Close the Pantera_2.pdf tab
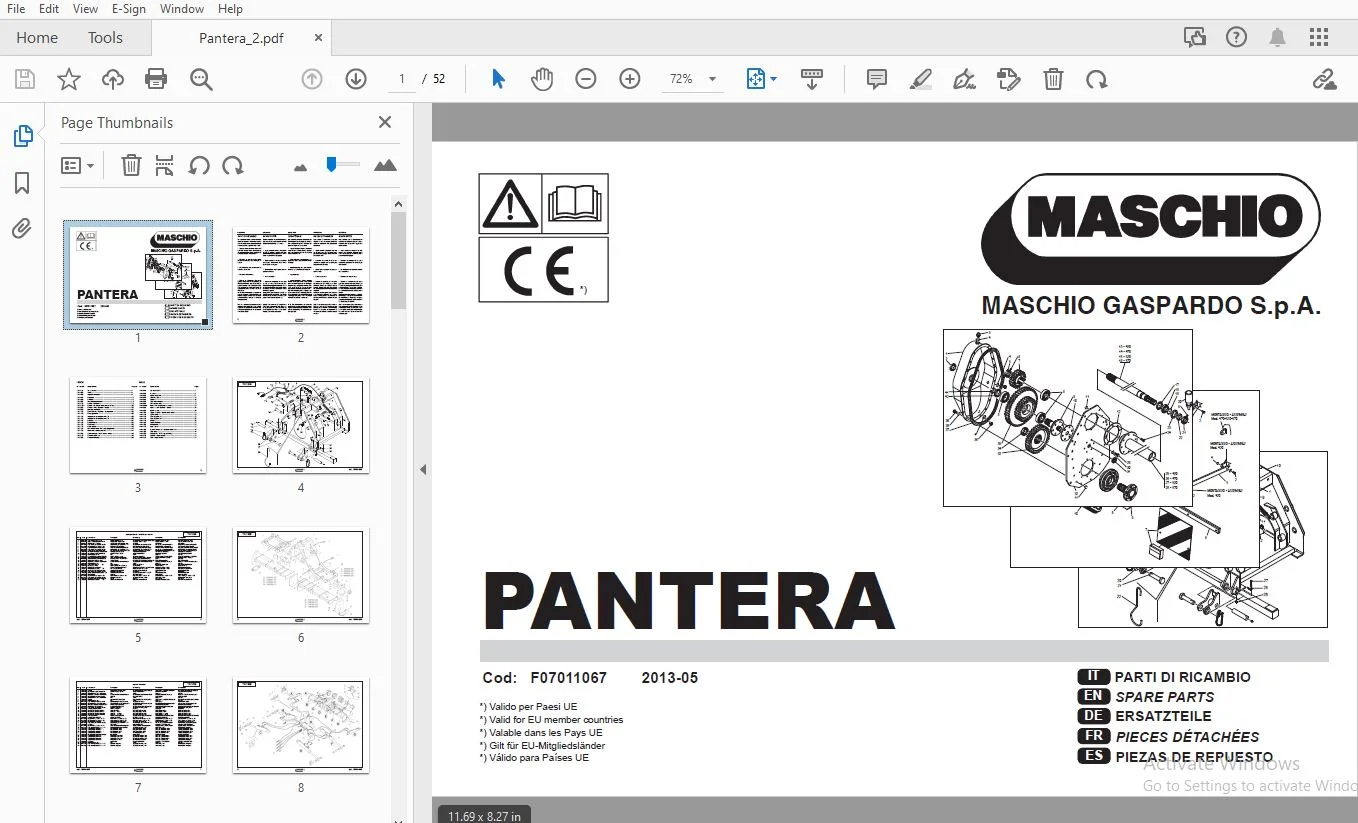 pyautogui.click(x=318, y=38)
